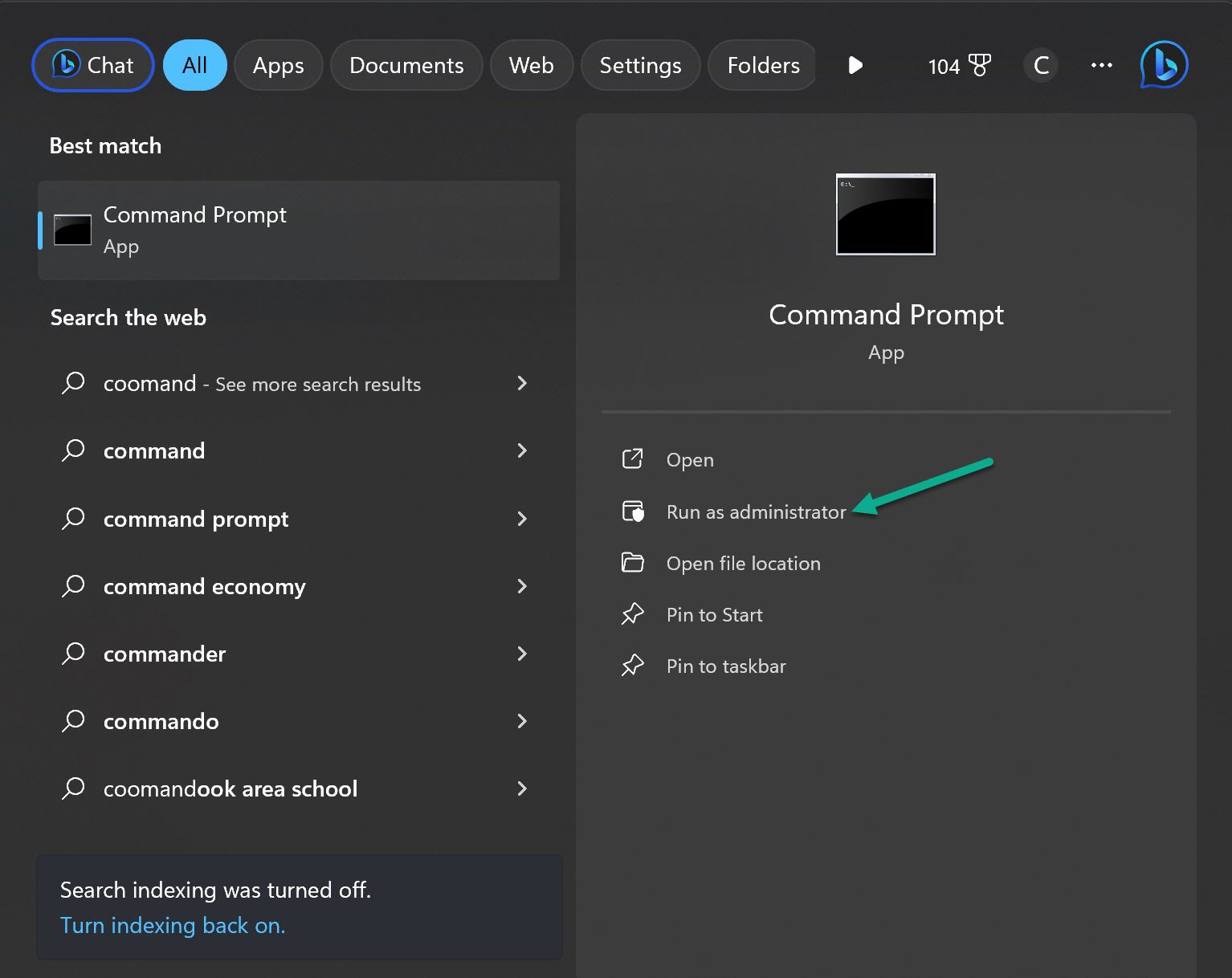Viewport: 1232px width, 978px height.
Task: Pin Command Prompt to taskbar
Action: coord(886,666)
